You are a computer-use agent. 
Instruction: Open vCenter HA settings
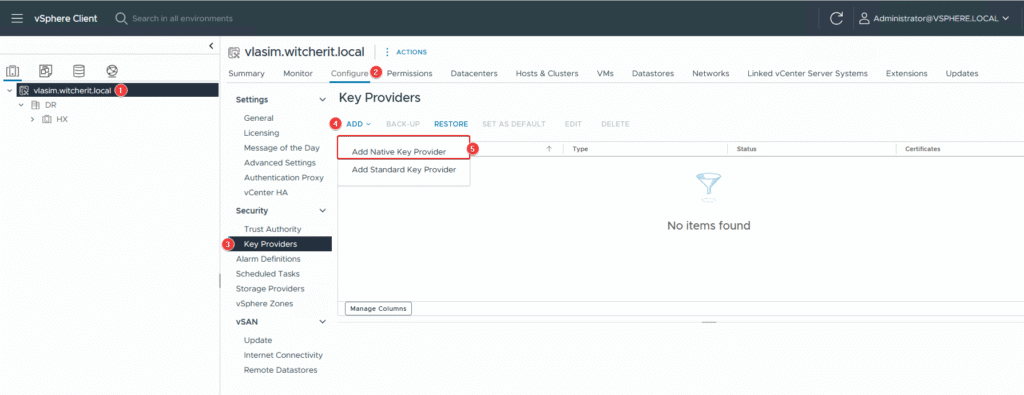point(266,193)
